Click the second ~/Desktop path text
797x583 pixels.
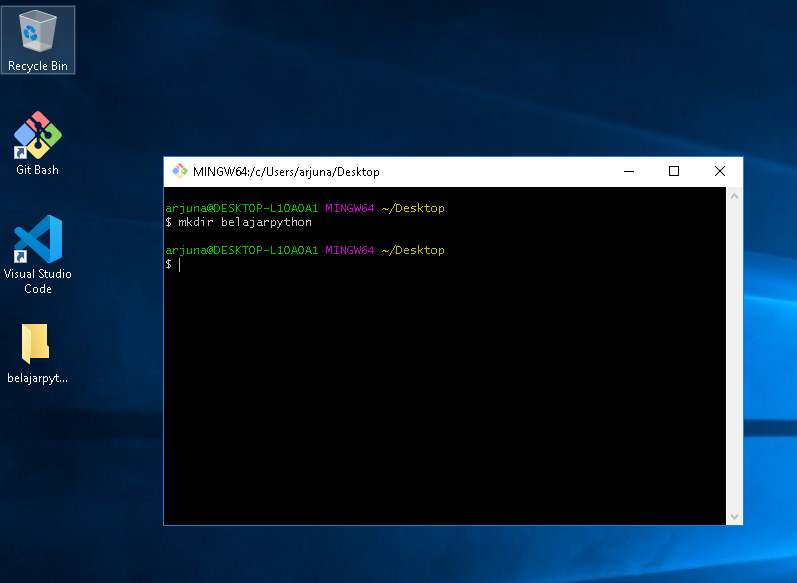point(413,250)
